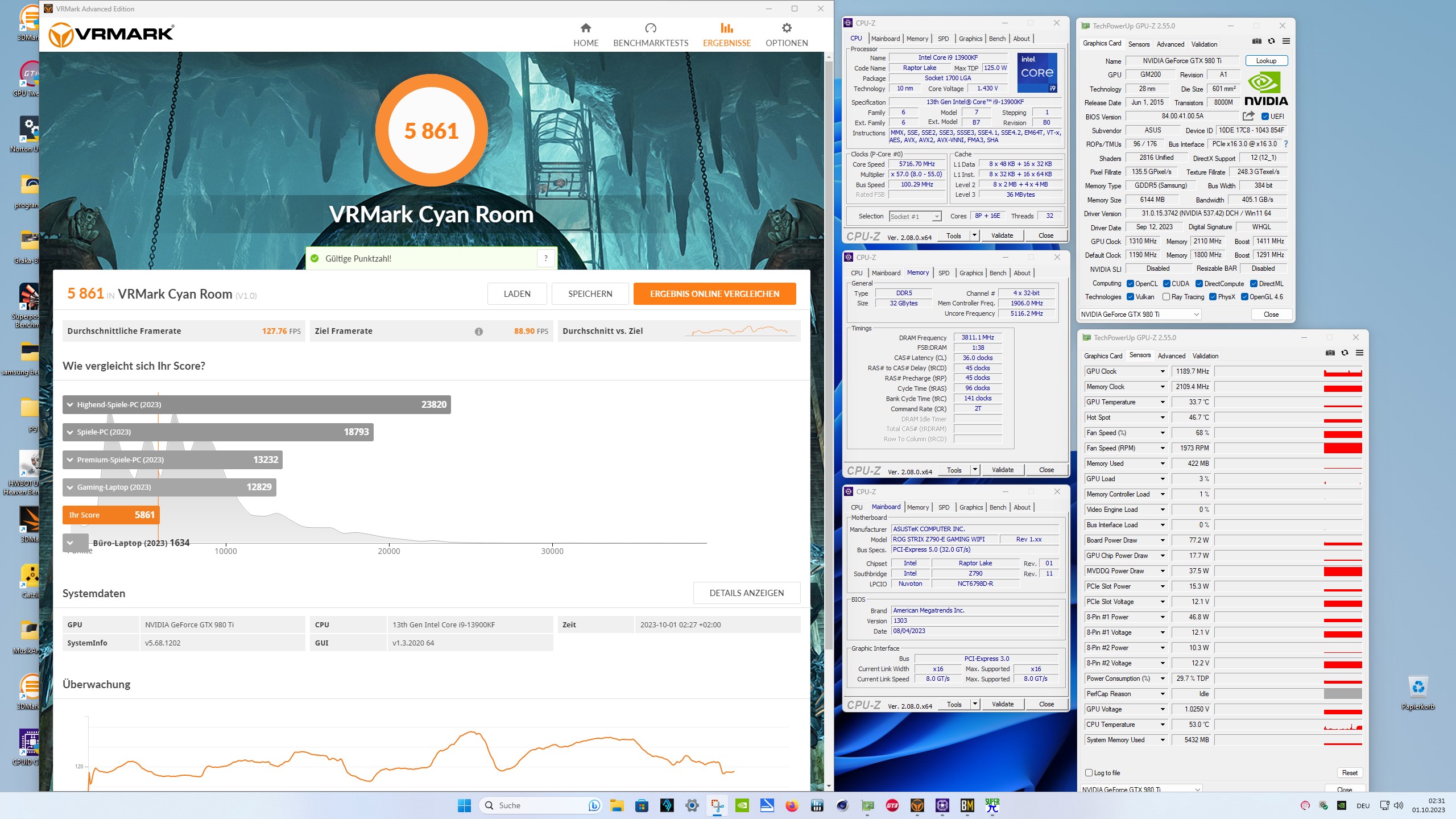This screenshot has width=1456, height=819.
Task: Click DETAILS ANZEIGEN under Systemdaten
Action: click(x=747, y=593)
